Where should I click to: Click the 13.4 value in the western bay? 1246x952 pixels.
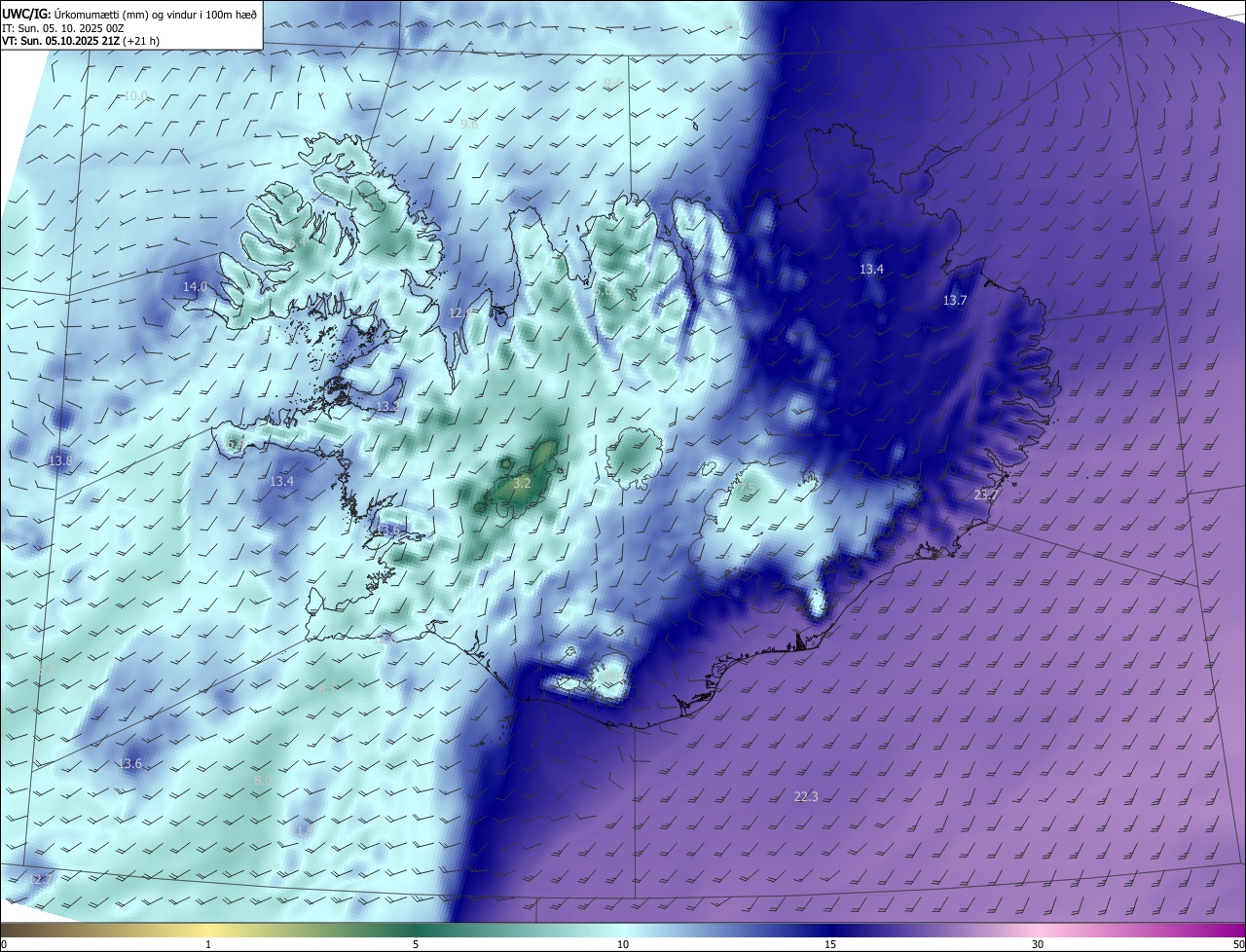[281, 481]
